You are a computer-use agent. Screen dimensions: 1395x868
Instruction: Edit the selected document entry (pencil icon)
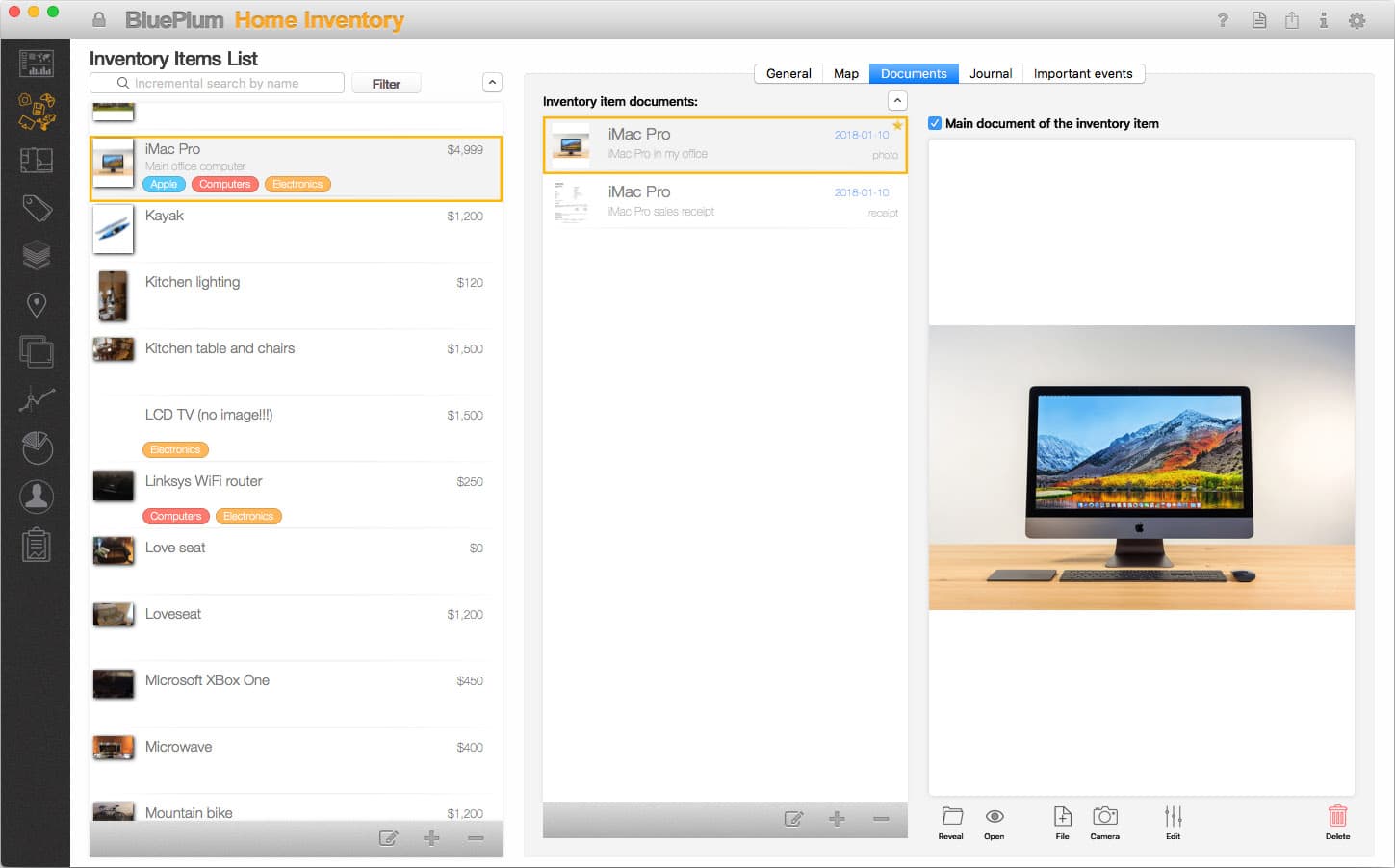[794, 819]
